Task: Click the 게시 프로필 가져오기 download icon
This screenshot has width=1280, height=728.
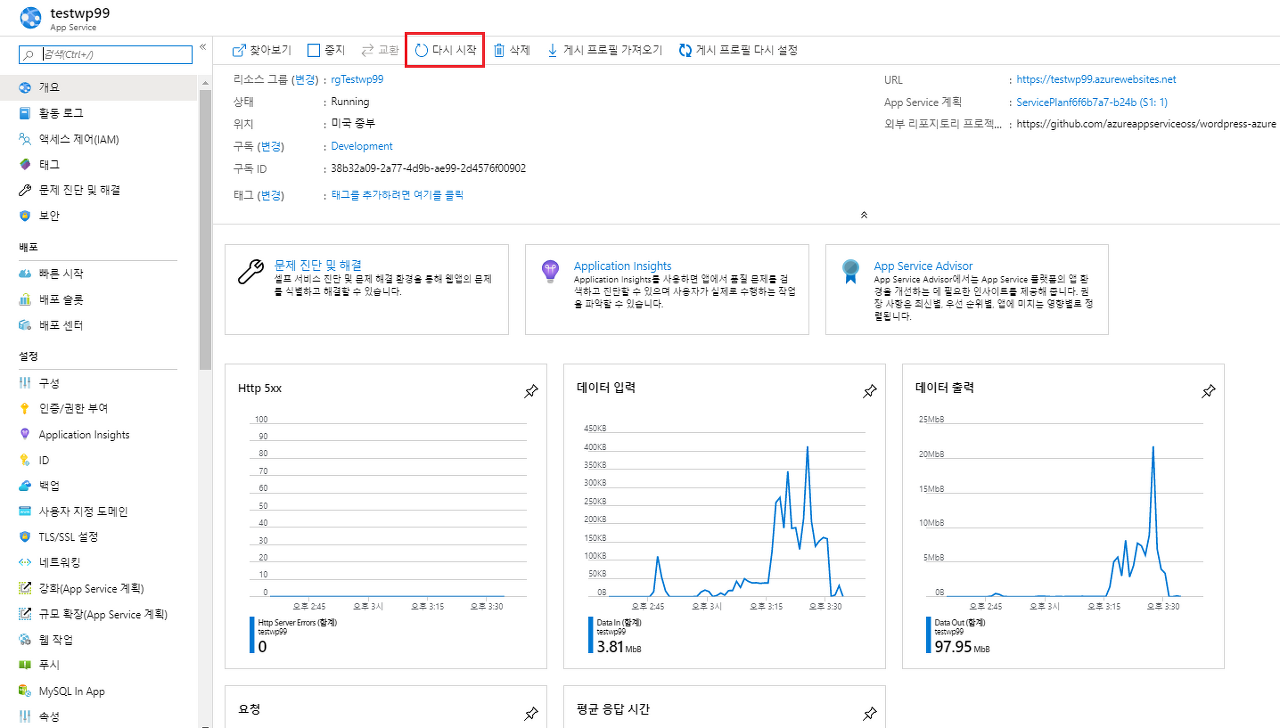Action: pos(552,50)
